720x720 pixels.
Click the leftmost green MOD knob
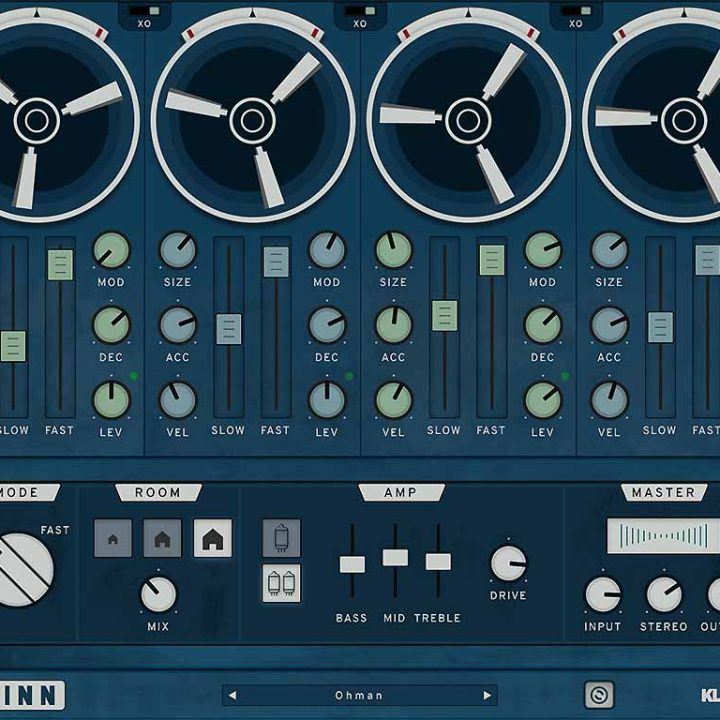[111, 250]
